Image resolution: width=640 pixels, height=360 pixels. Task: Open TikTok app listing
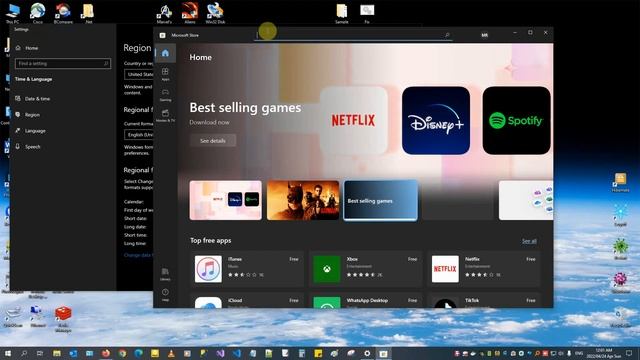pos(484,300)
